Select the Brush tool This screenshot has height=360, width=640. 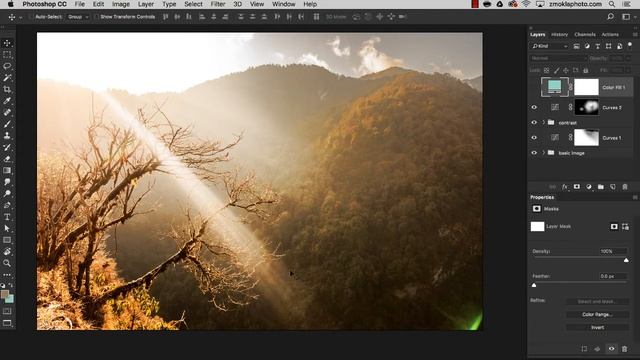[x=7, y=124]
